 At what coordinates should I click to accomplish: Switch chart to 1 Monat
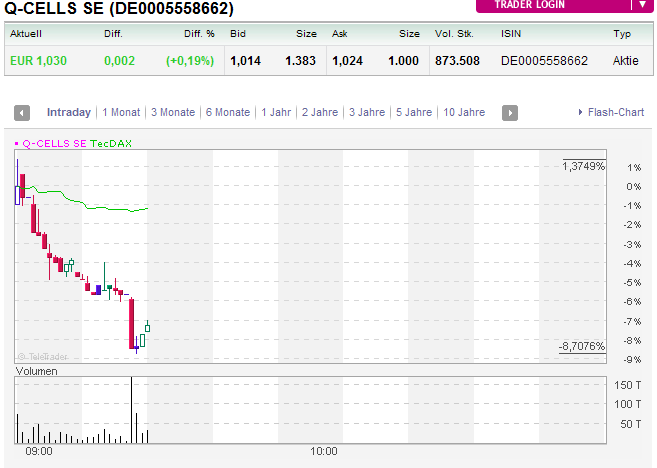tap(121, 112)
